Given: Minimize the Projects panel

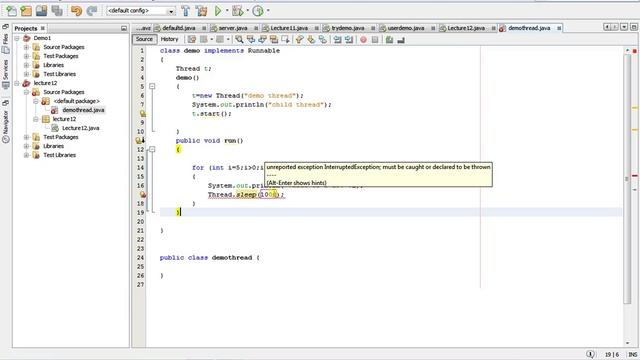Looking at the screenshot, I should point(124,28).
